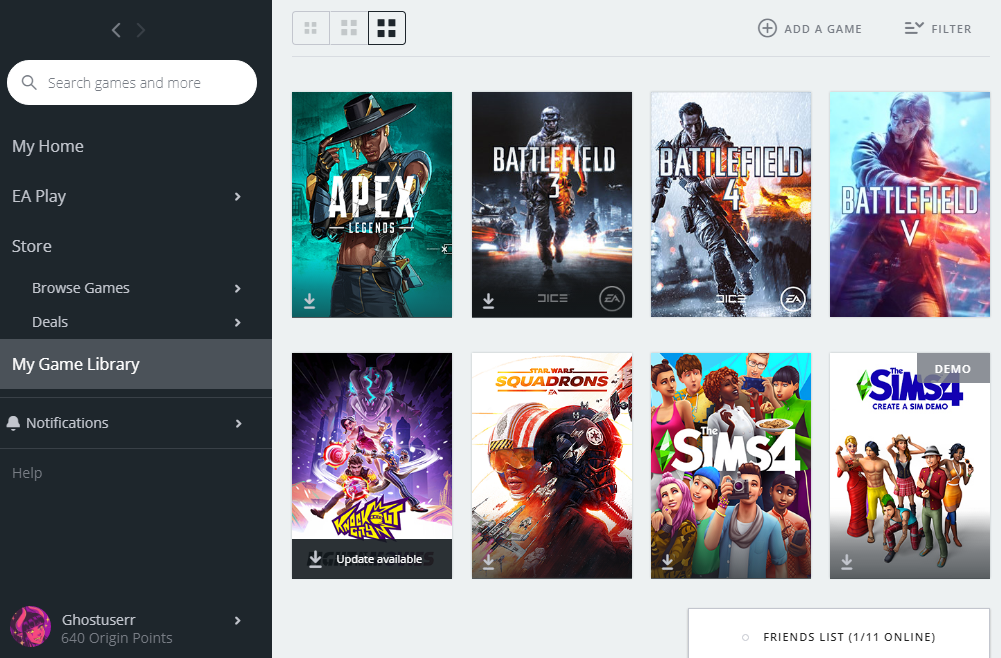Open Sims 4 Create a Sim Demo tile
Image resolution: width=1001 pixels, height=658 pixels.
coord(910,466)
